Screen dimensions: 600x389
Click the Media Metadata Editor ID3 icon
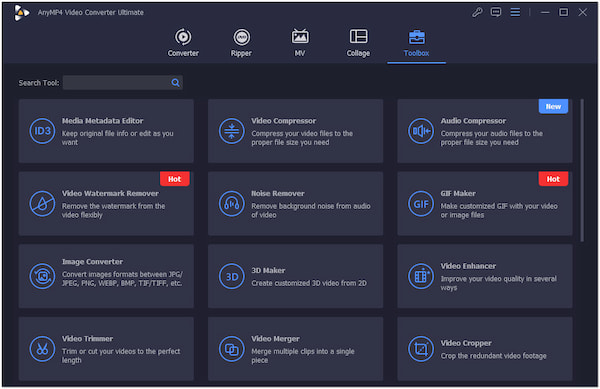42,131
